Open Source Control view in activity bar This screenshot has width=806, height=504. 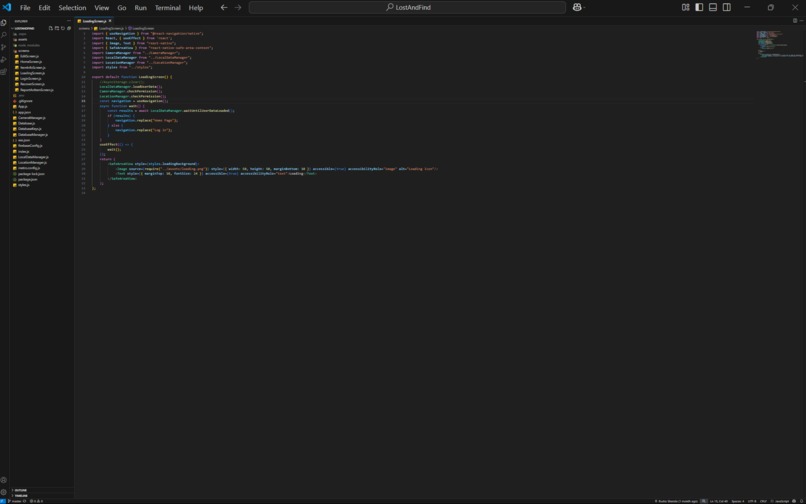pos(4,47)
